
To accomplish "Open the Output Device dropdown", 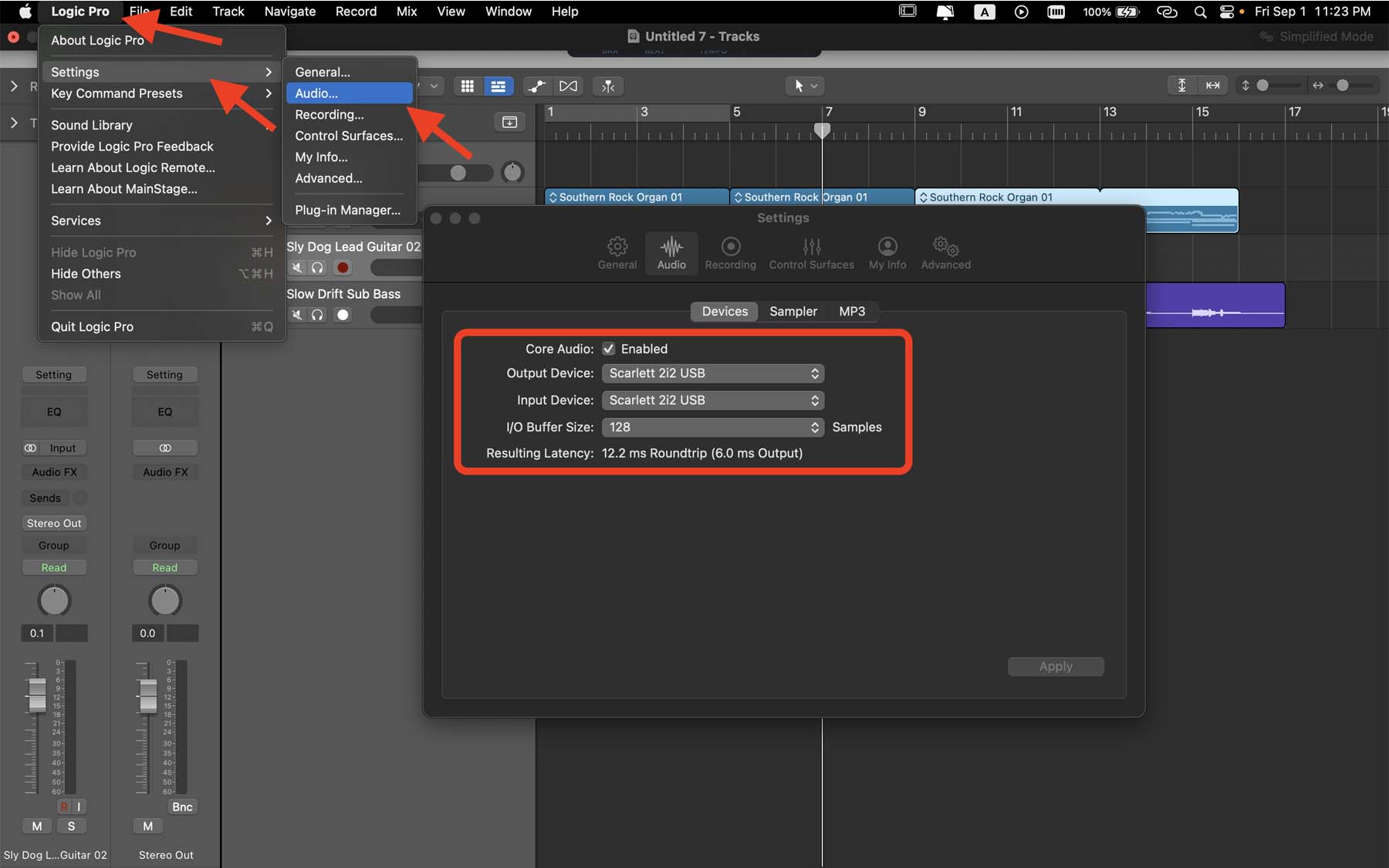I will (x=713, y=373).
